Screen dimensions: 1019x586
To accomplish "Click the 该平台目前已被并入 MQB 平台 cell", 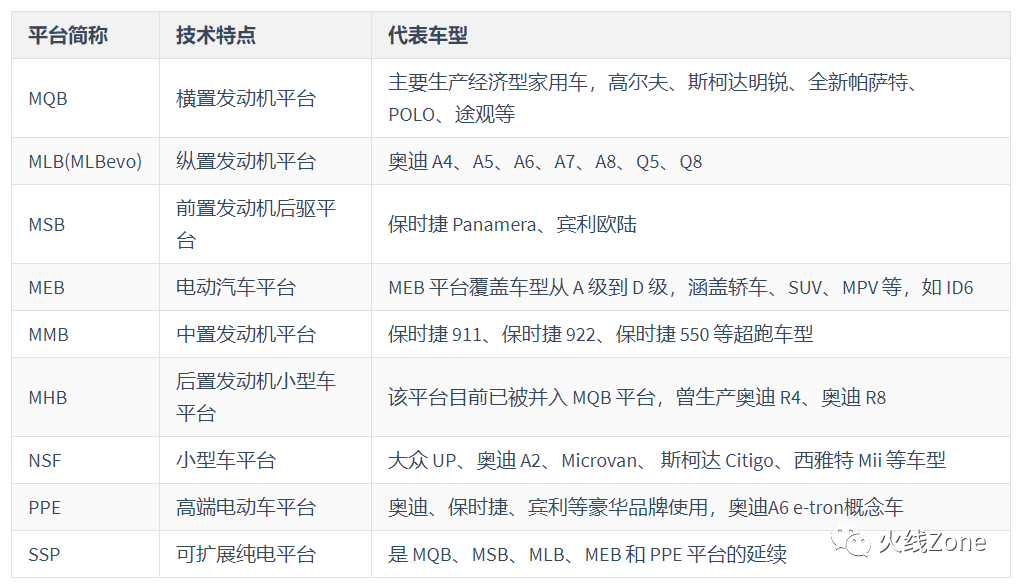I will (691, 397).
